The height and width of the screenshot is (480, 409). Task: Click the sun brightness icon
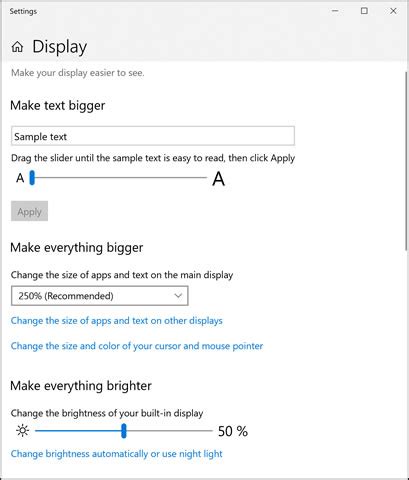22,431
